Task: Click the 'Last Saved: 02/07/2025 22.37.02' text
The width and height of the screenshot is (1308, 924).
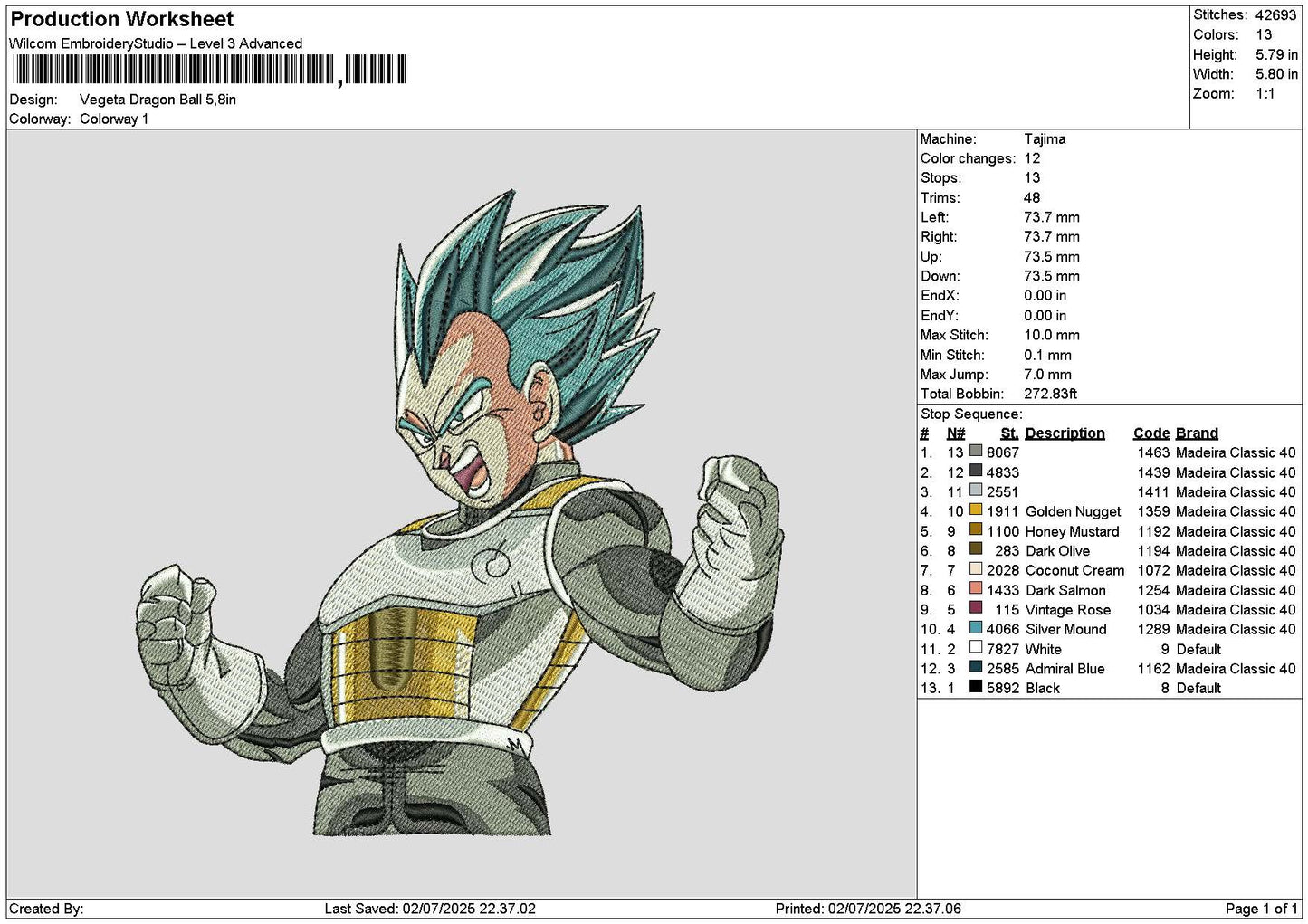Action: (430, 909)
